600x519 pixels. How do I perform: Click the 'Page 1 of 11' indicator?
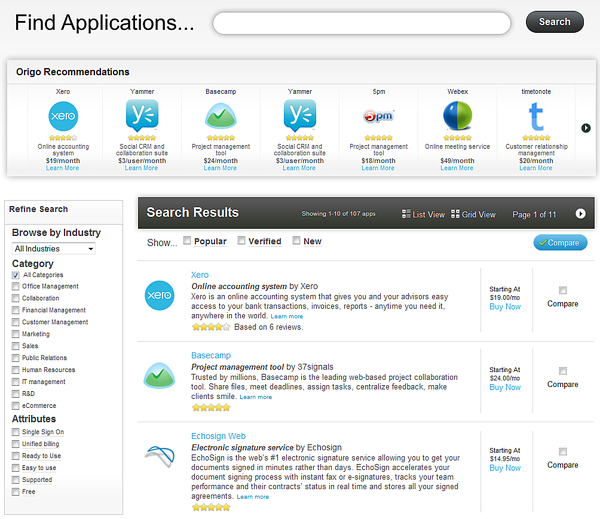pyautogui.click(x=534, y=215)
